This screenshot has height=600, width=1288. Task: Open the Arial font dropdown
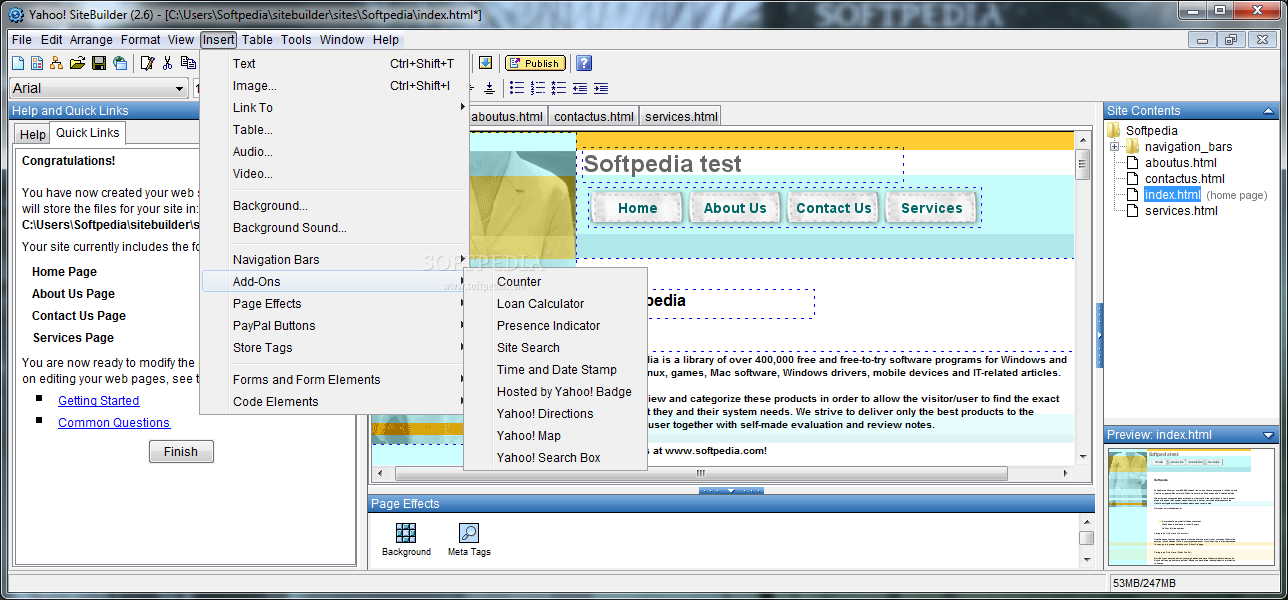click(x=179, y=89)
